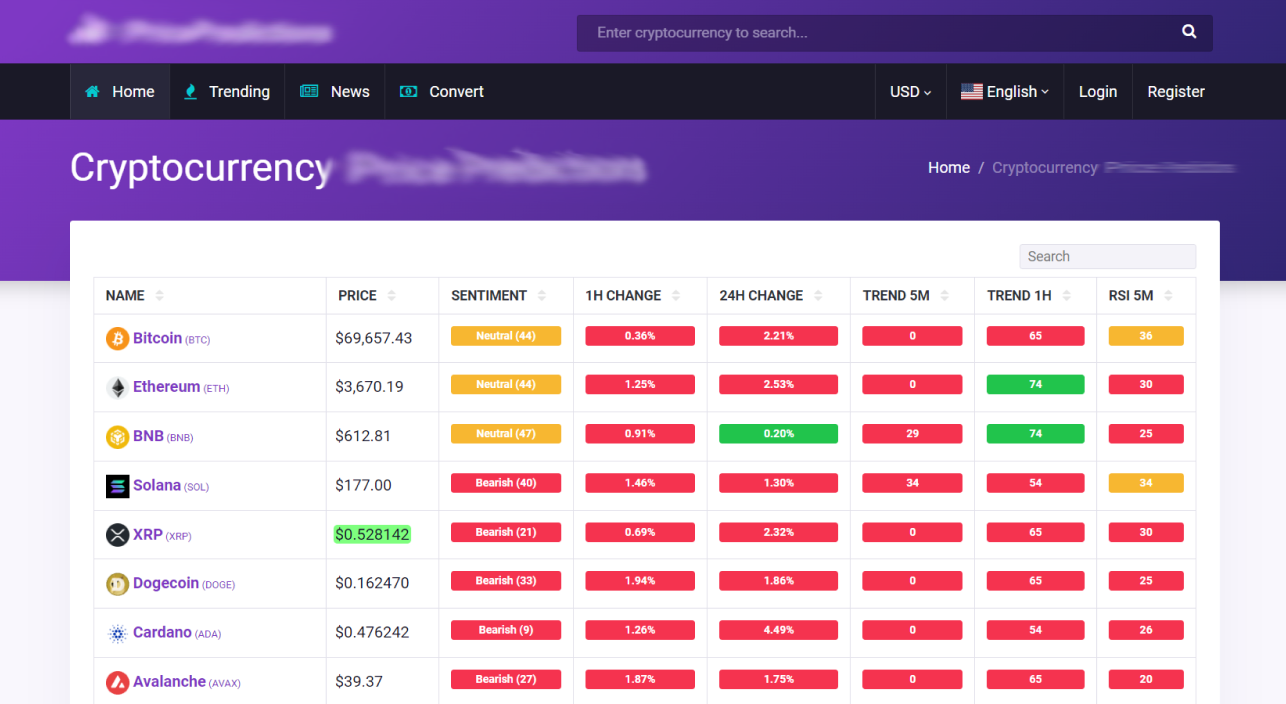The height and width of the screenshot is (704, 1286).
Task: Open the Login page
Action: (1098, 91)
